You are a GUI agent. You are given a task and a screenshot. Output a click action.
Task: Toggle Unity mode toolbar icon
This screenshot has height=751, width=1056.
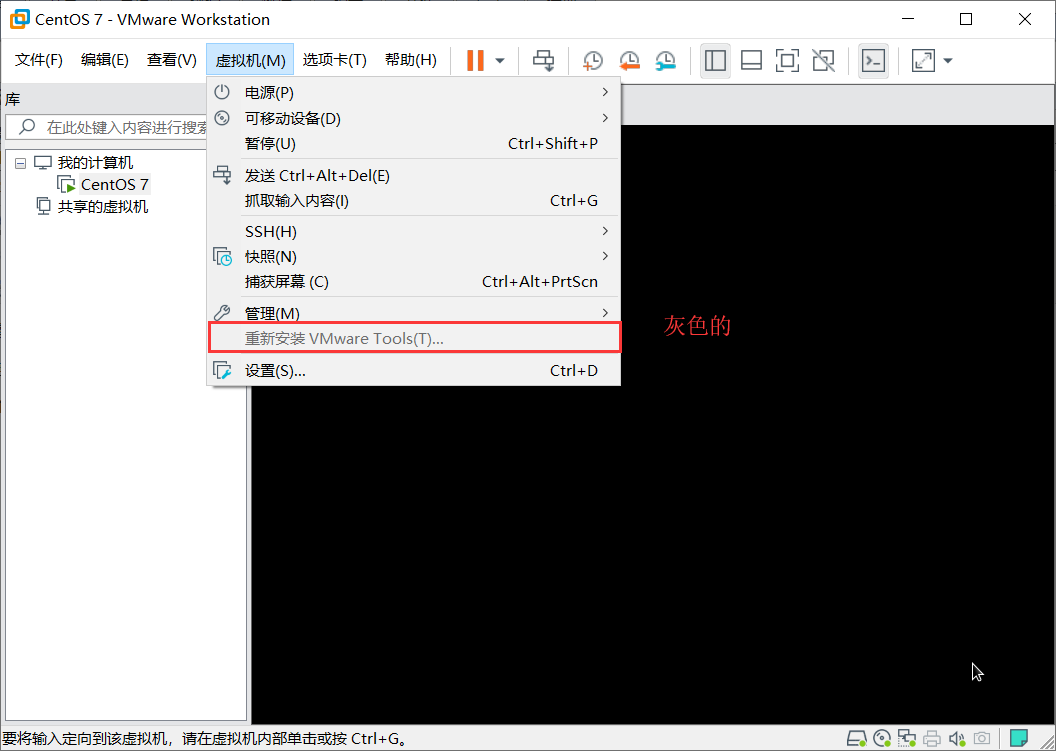[824, 61]
